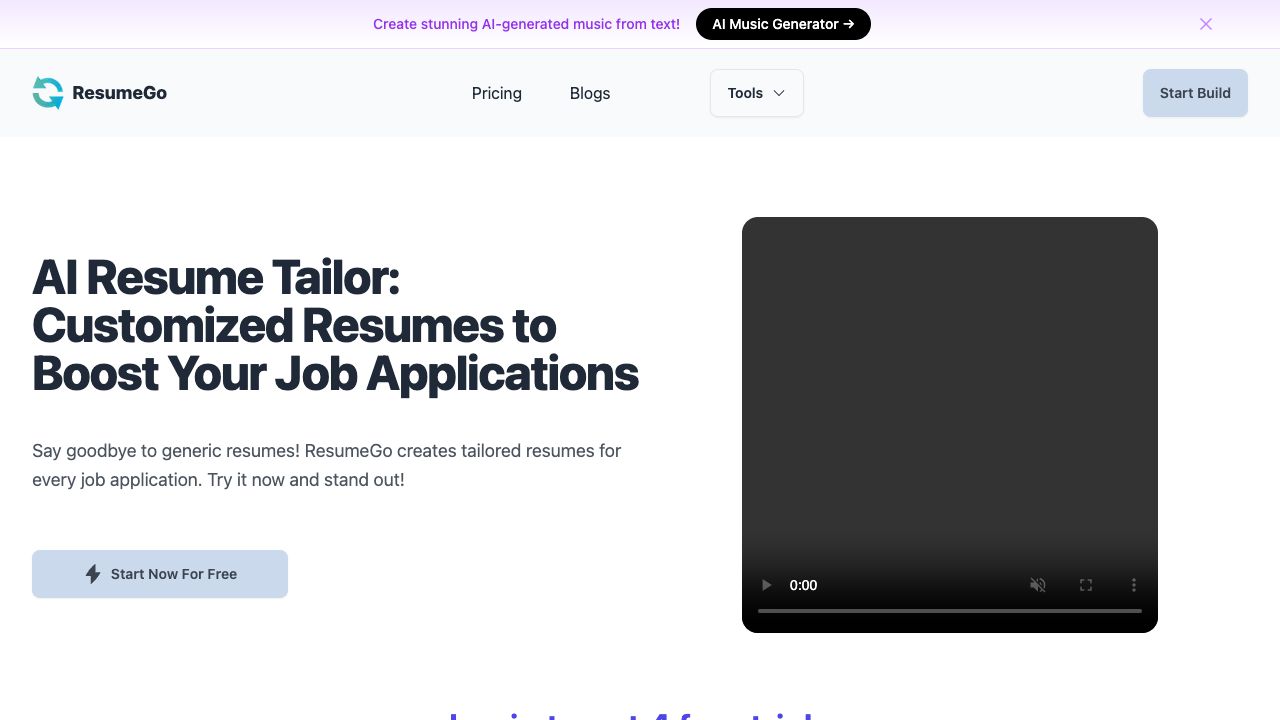Click the lightning bolt icon
Image resolution: width=1280 pixels, height=720 pixels.
93,574
